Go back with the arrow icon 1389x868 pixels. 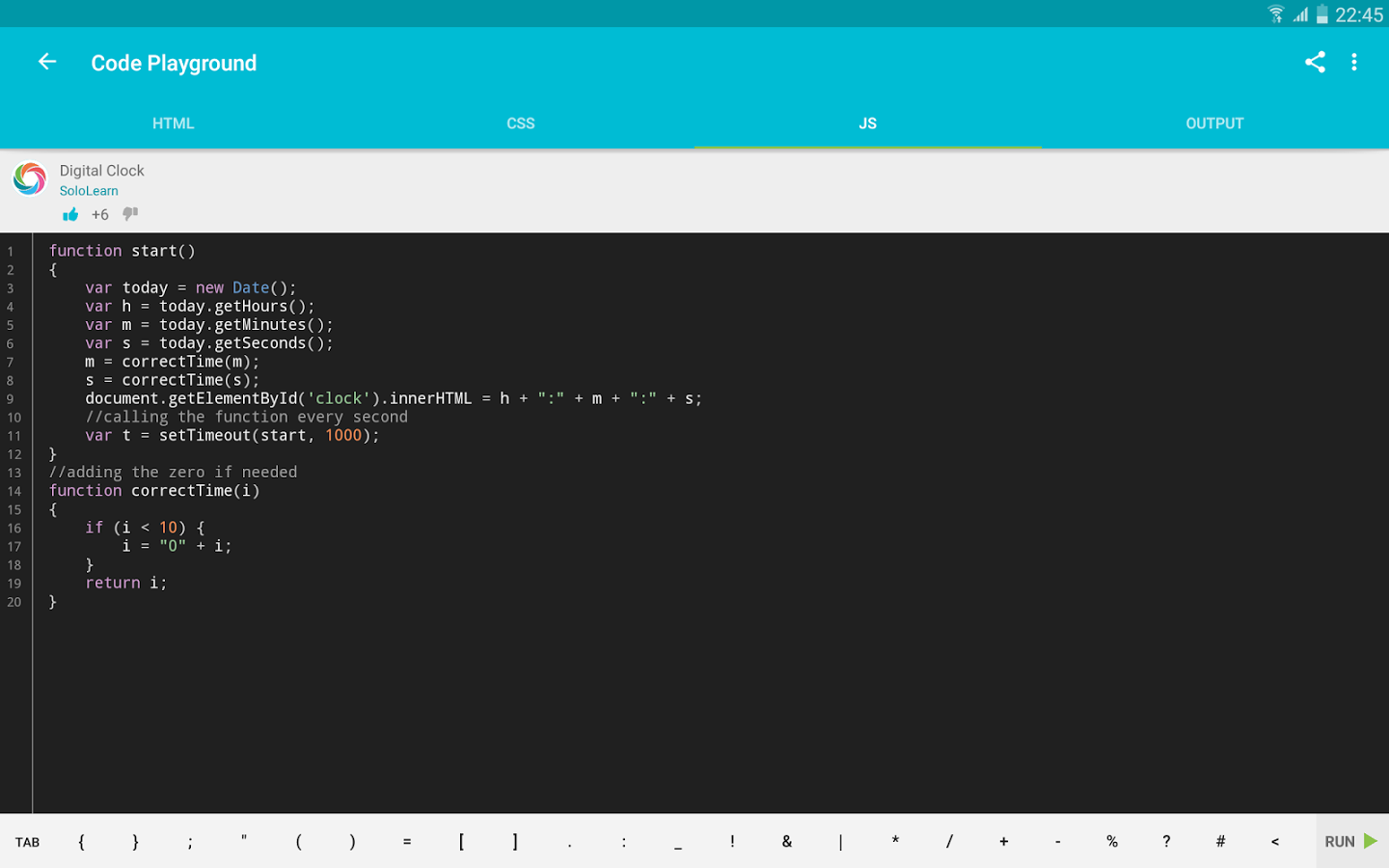tap(47, 63)
